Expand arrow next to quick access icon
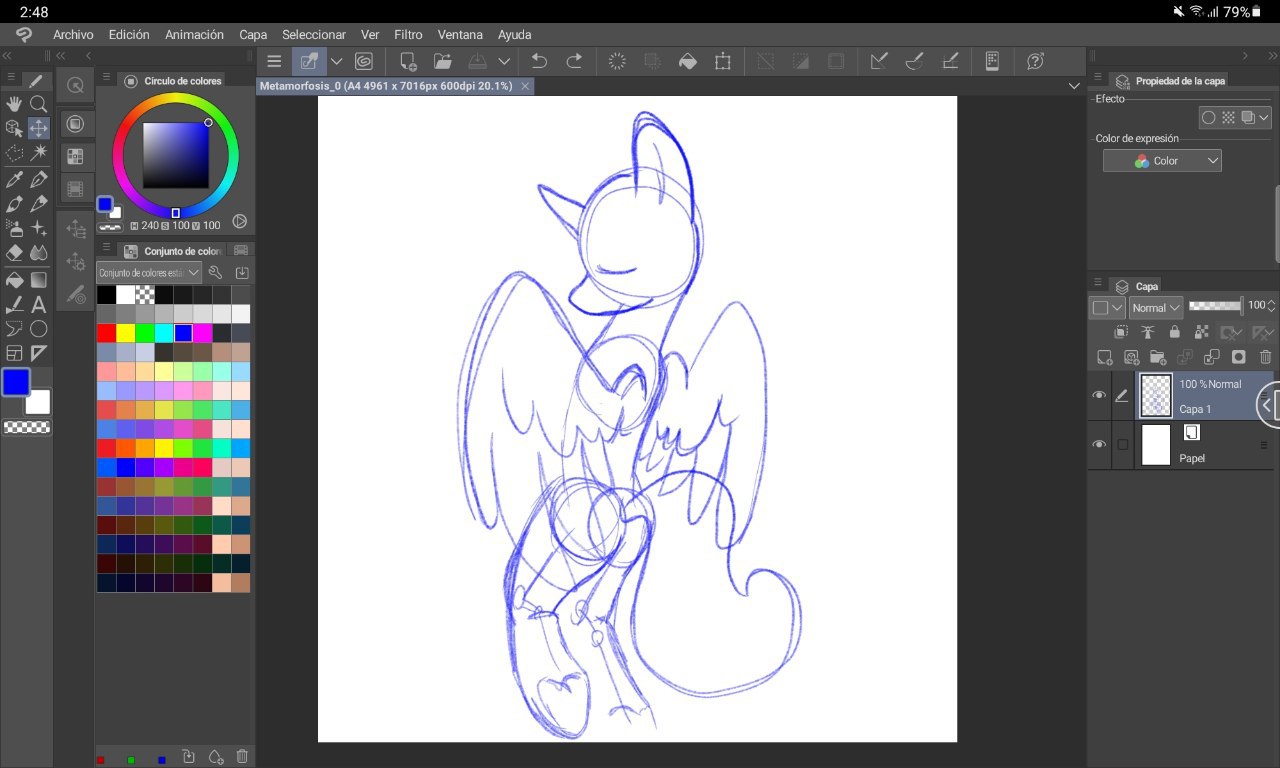 (337, 61)
